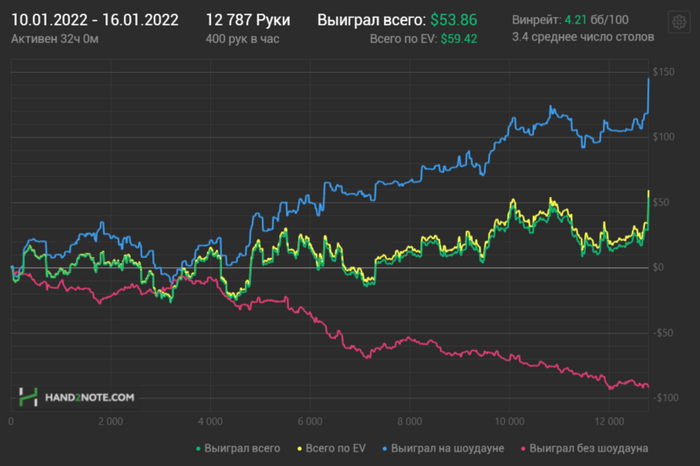Click the winrate value 4.21 бб/100
The height and width of the screenshot is (466, 700).
pos(596,20)
